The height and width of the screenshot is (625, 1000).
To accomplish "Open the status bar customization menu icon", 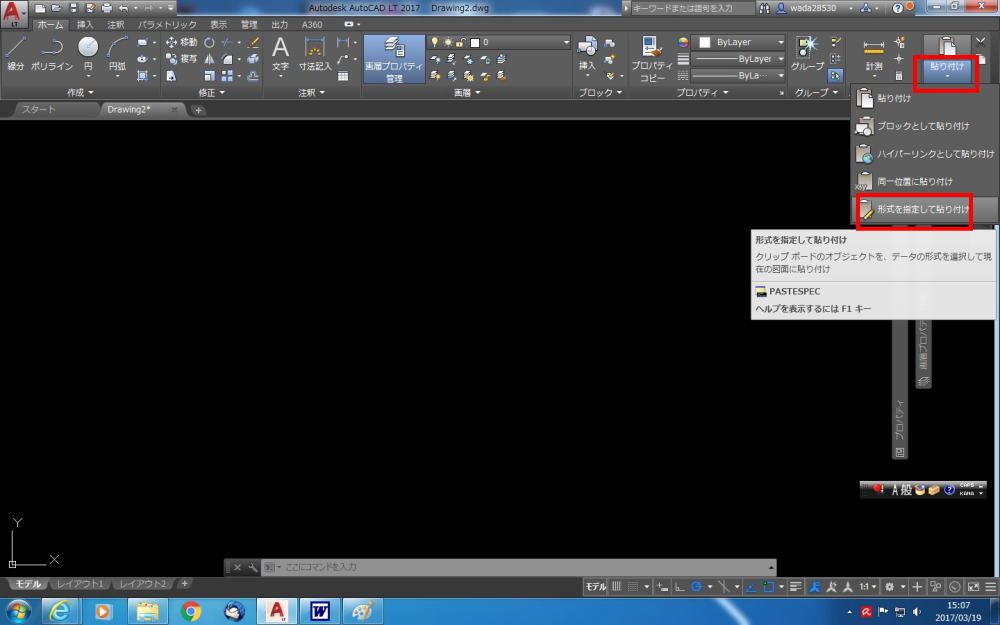I will pos(990,587).
